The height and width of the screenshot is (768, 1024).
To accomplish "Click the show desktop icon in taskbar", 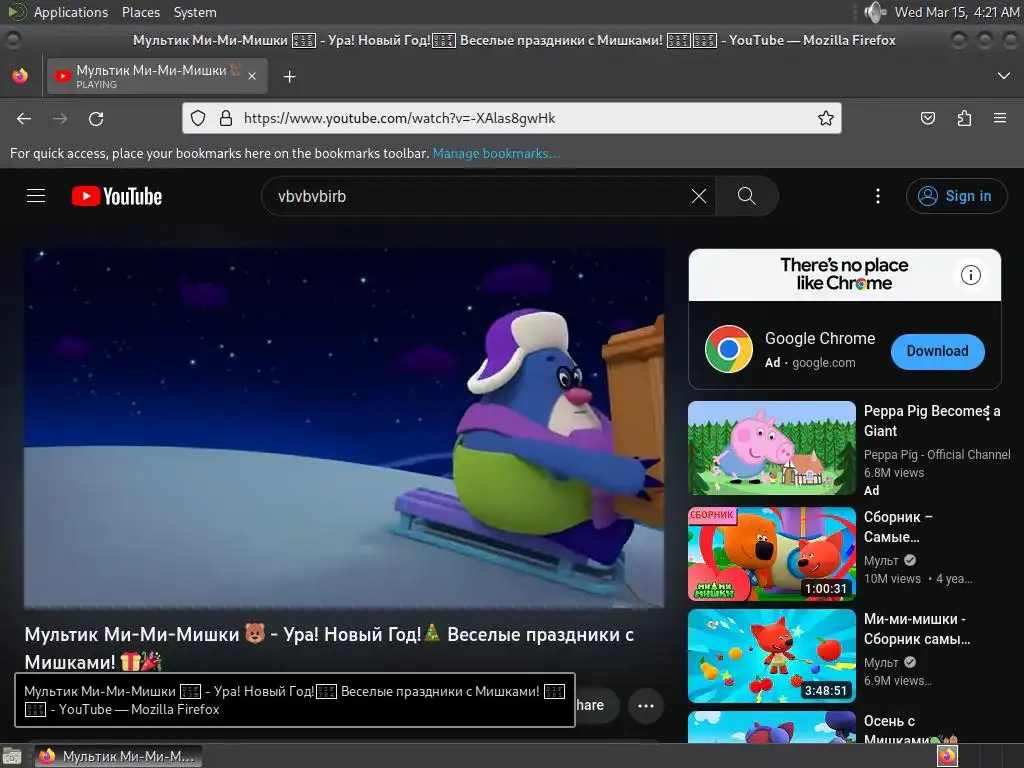I will point(12,757).
